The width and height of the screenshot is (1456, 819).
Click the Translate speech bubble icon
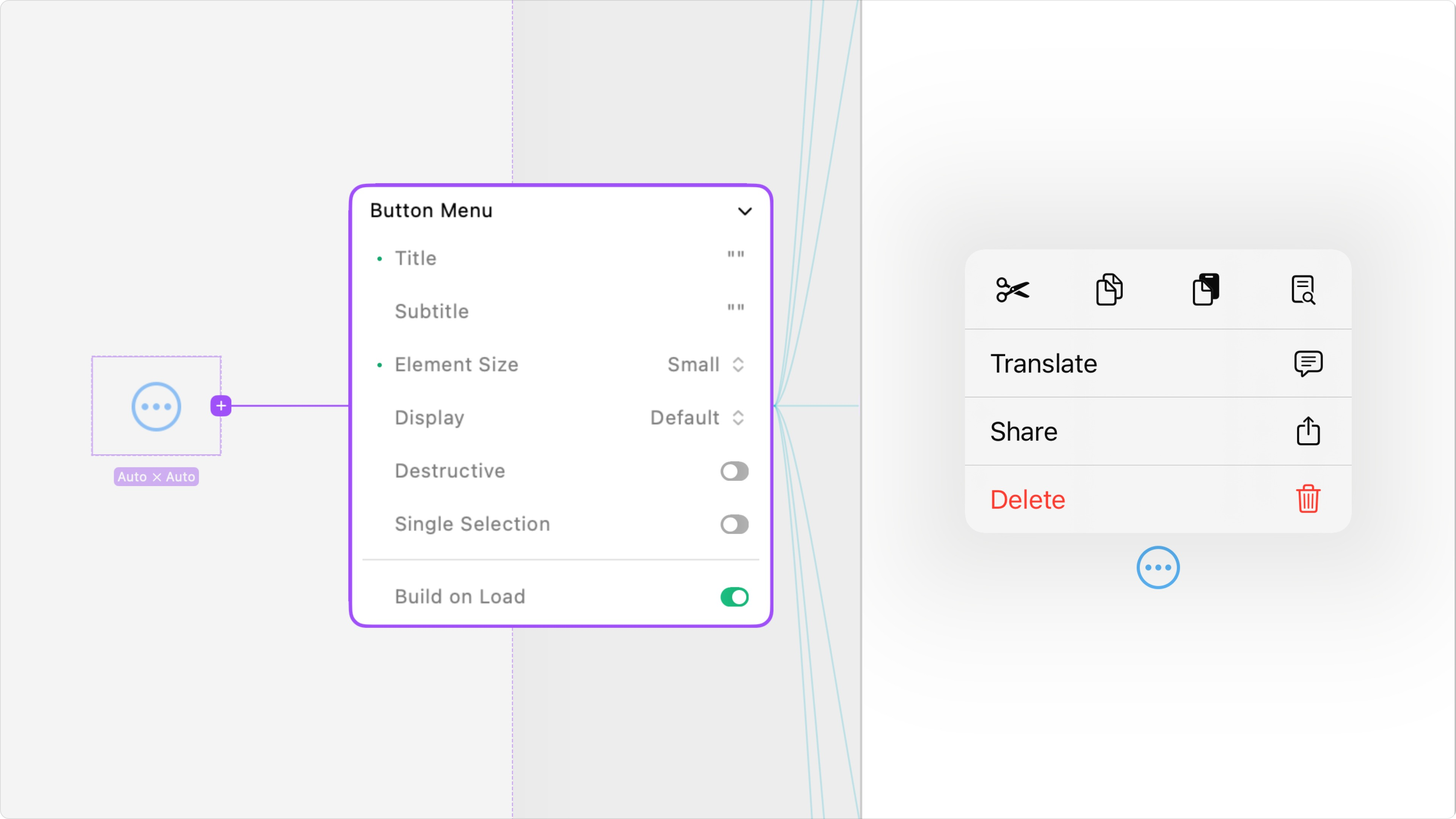1308,364
